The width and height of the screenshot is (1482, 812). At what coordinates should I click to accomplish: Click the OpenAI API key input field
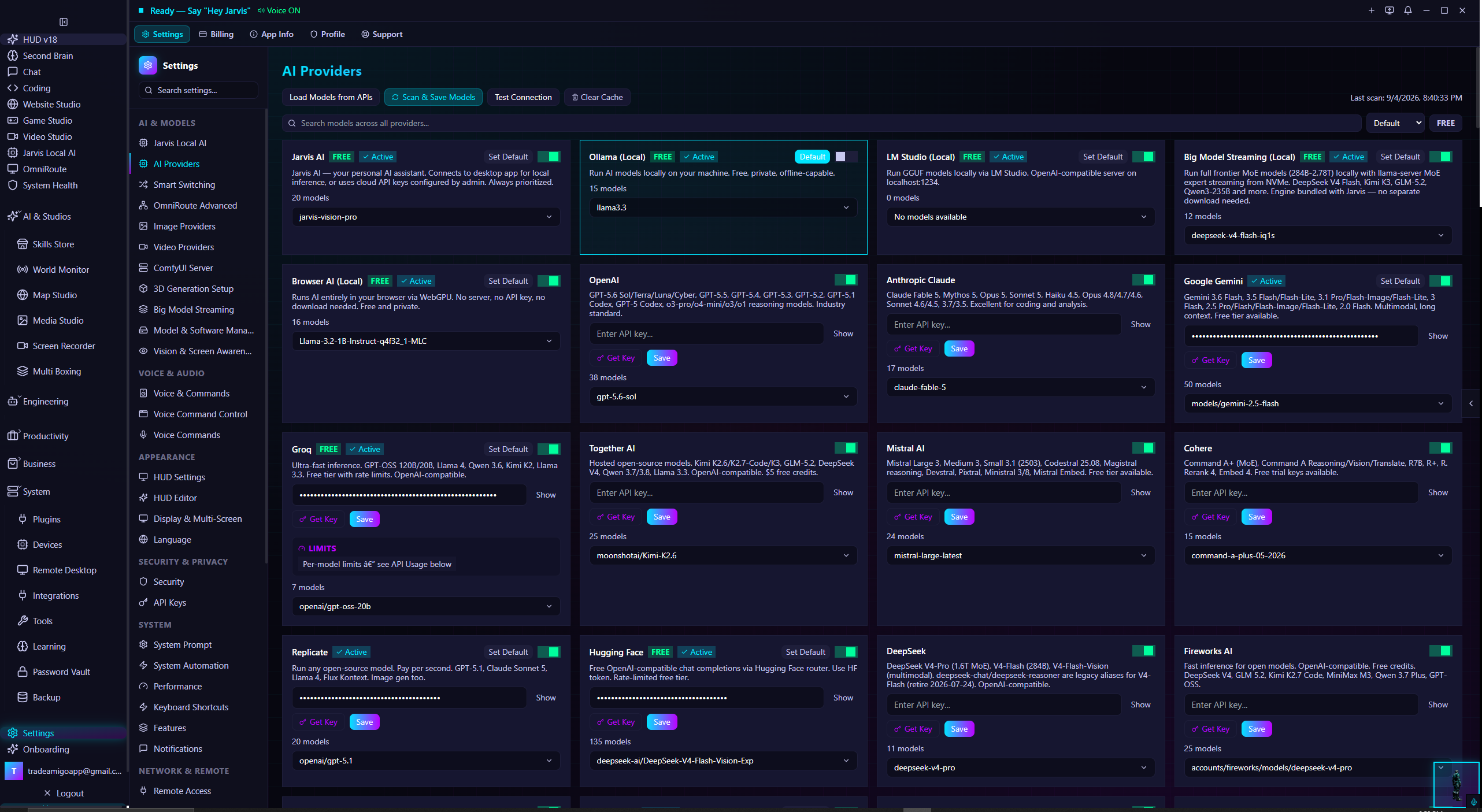706,333
